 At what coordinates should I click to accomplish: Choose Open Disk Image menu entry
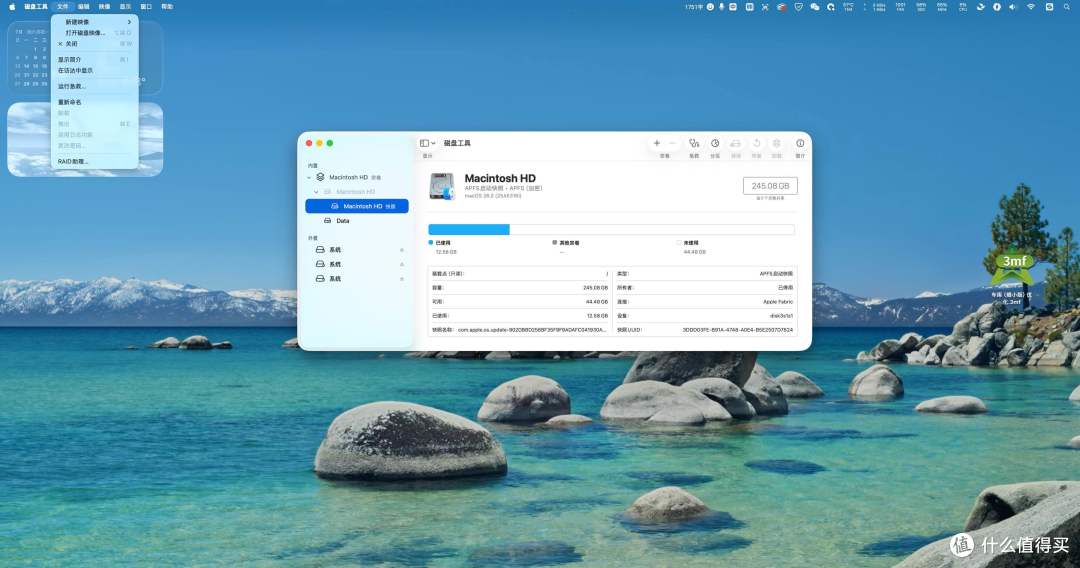(94, 33)
